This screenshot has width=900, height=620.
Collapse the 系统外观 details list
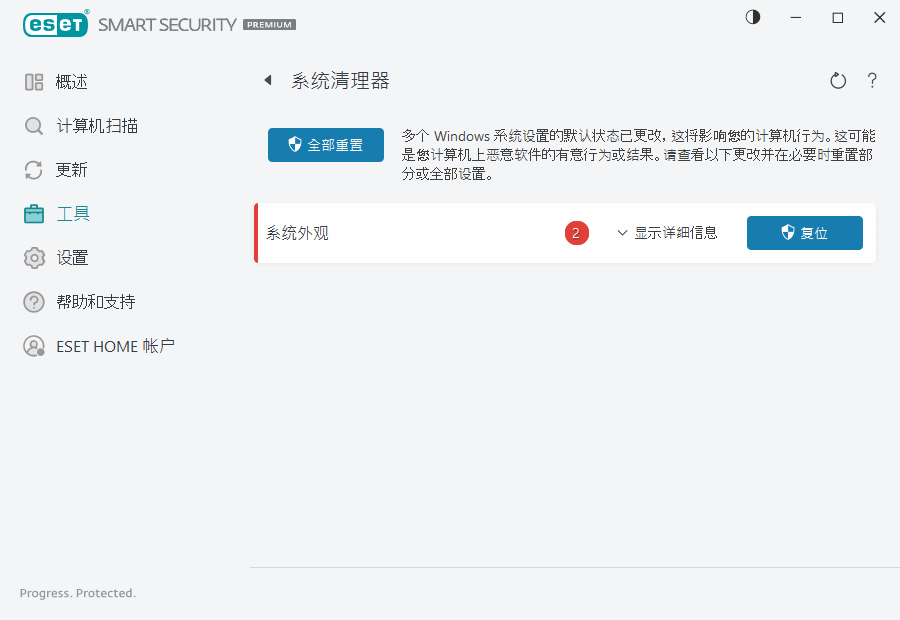click(668, 232)
